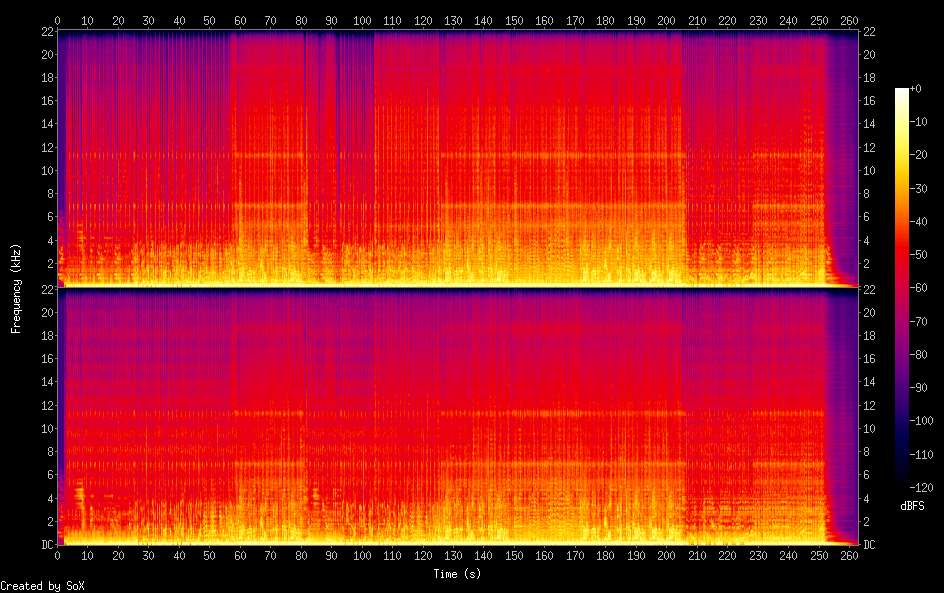Click the -20 mark on dBFS scale
This screenshot has width=944, height=593.
[919, 155]
